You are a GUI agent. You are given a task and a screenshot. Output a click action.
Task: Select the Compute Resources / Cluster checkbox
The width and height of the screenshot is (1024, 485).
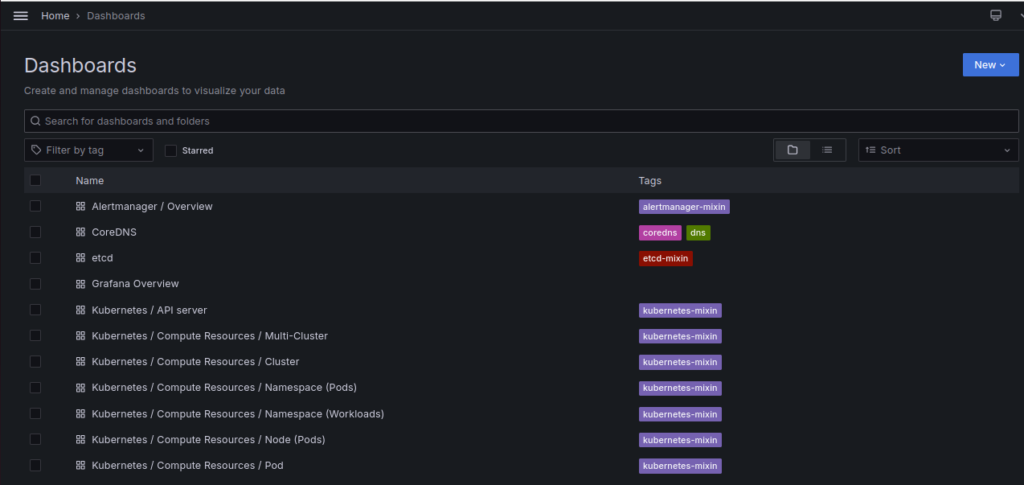tap(35, 362)
